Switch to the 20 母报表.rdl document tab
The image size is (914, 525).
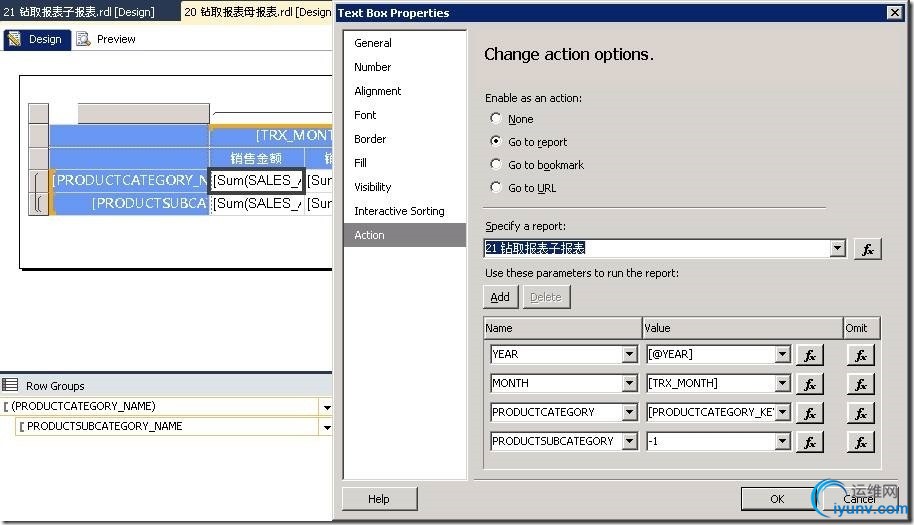[258, 12]
